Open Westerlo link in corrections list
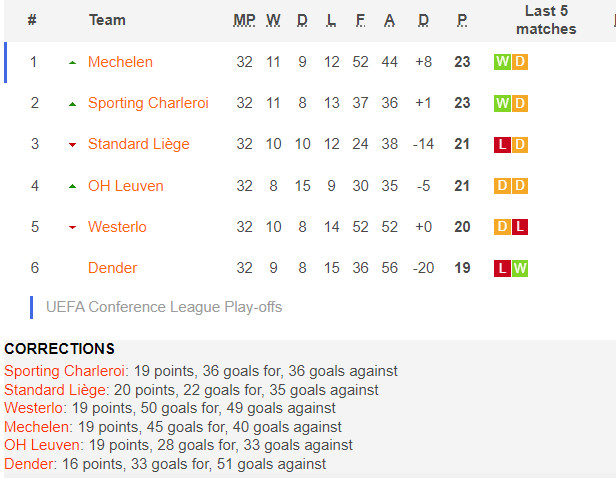The image size is (616, 478). coord(33,408)
